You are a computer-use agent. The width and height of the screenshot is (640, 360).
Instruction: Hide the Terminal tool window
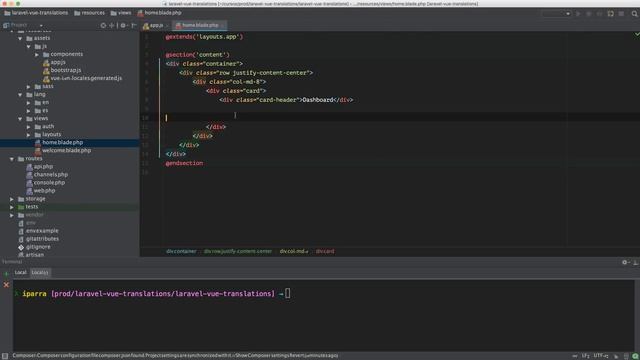(636, 262)
